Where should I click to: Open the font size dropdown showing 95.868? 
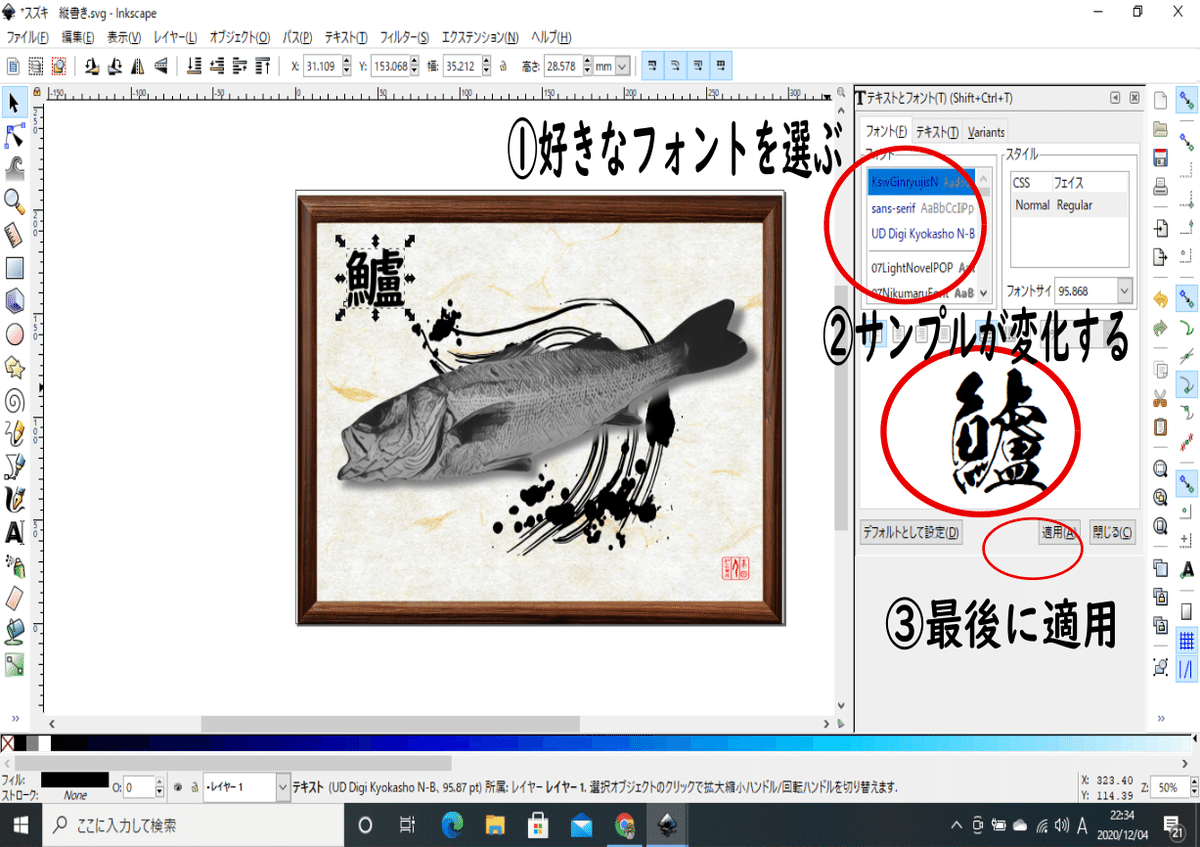pos(1124,289)
